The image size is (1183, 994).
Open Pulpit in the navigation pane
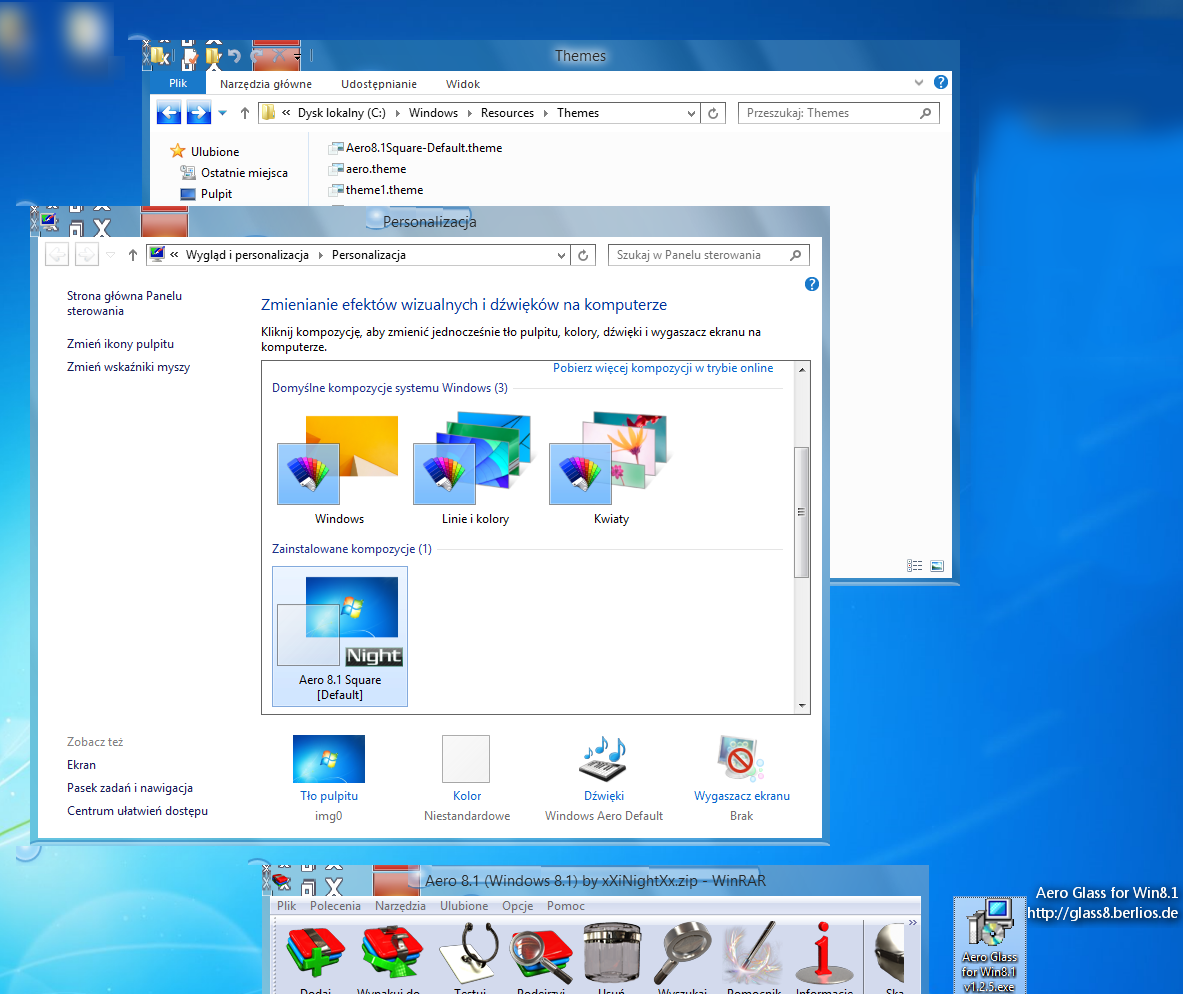[x=206, y=194]
